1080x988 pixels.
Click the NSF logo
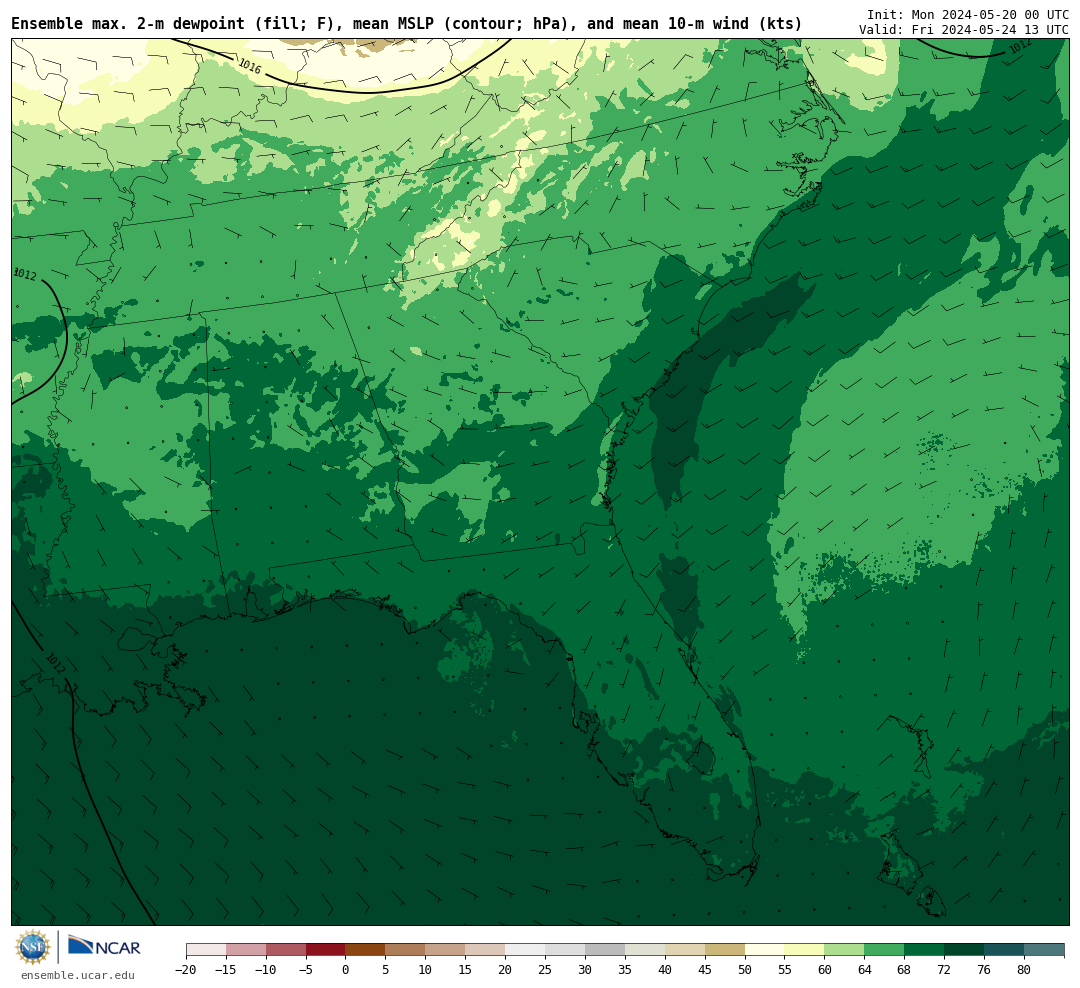[33, 947]
